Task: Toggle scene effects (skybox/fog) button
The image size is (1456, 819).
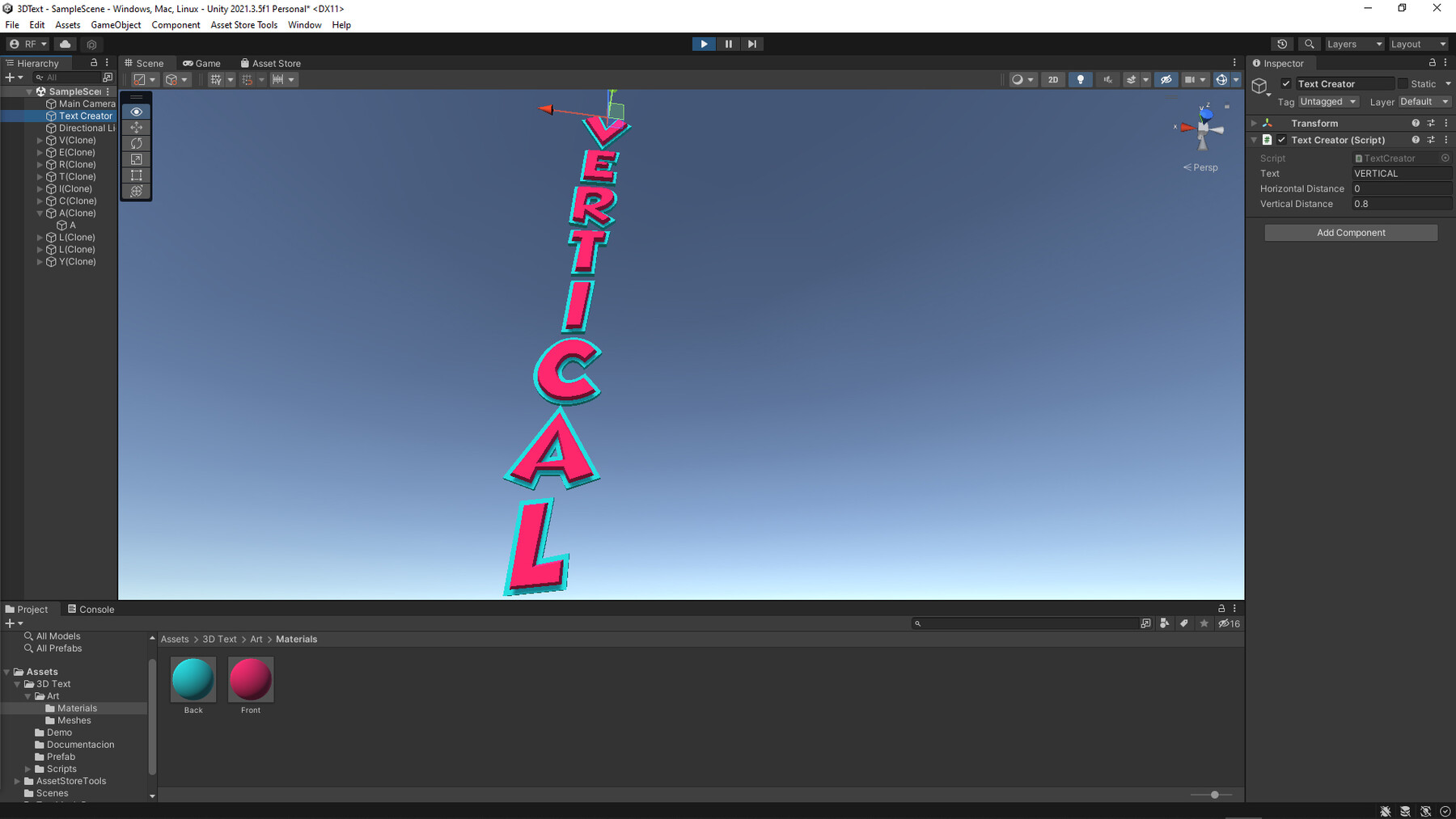Action: [x=1132, y=79]
